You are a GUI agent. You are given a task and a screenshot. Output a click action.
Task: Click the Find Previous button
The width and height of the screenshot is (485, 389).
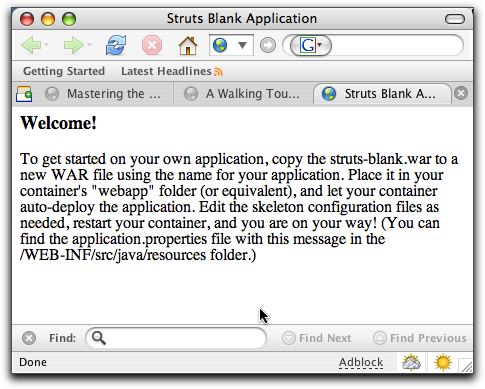pos(420,338)
